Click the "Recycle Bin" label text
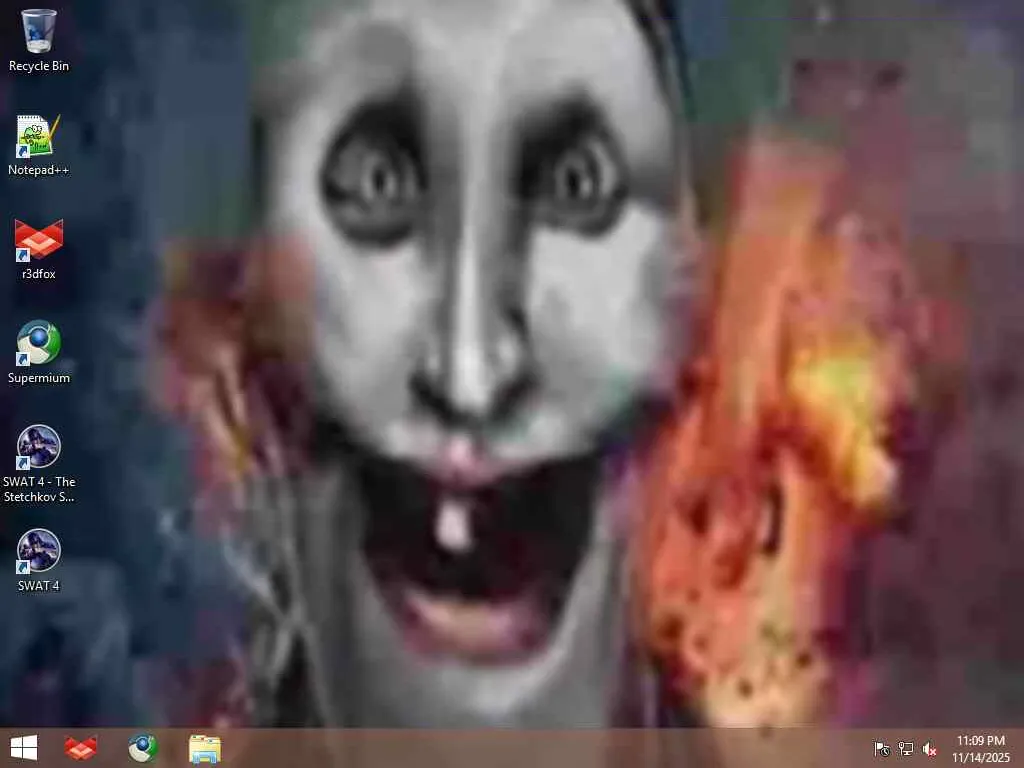 tap(39, 66)
